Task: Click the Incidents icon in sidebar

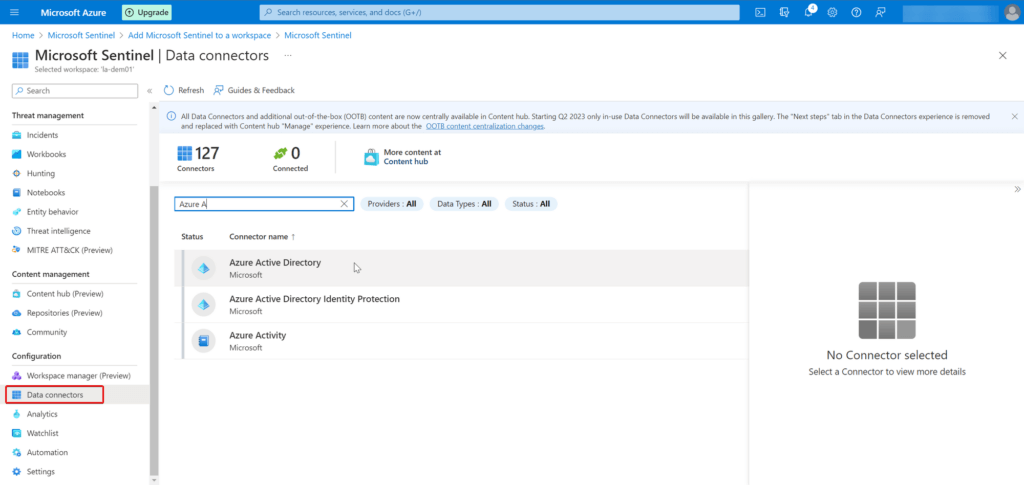Action: coord(17,135)
